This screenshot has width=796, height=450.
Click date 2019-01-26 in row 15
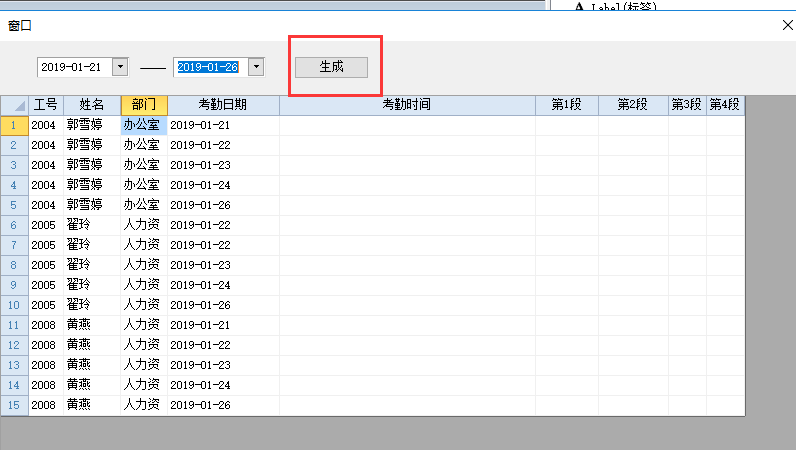223,405
